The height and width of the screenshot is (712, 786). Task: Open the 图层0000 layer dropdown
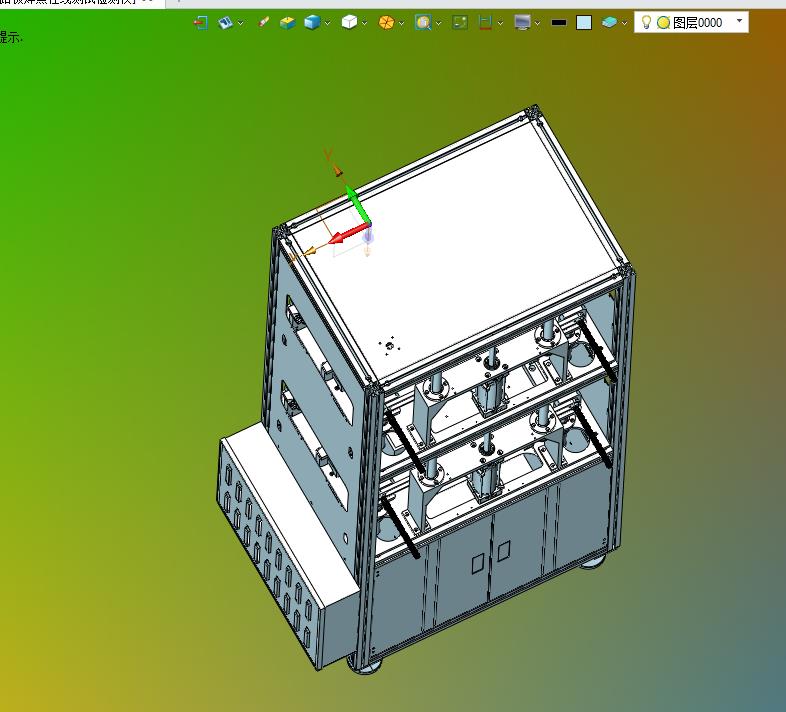[739, 21]
